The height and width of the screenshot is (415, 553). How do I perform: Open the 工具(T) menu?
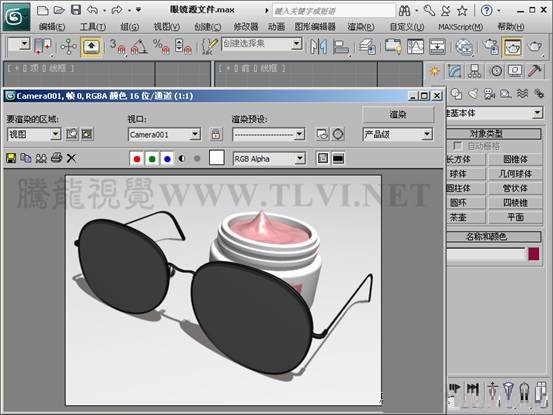tap(93, 27)
